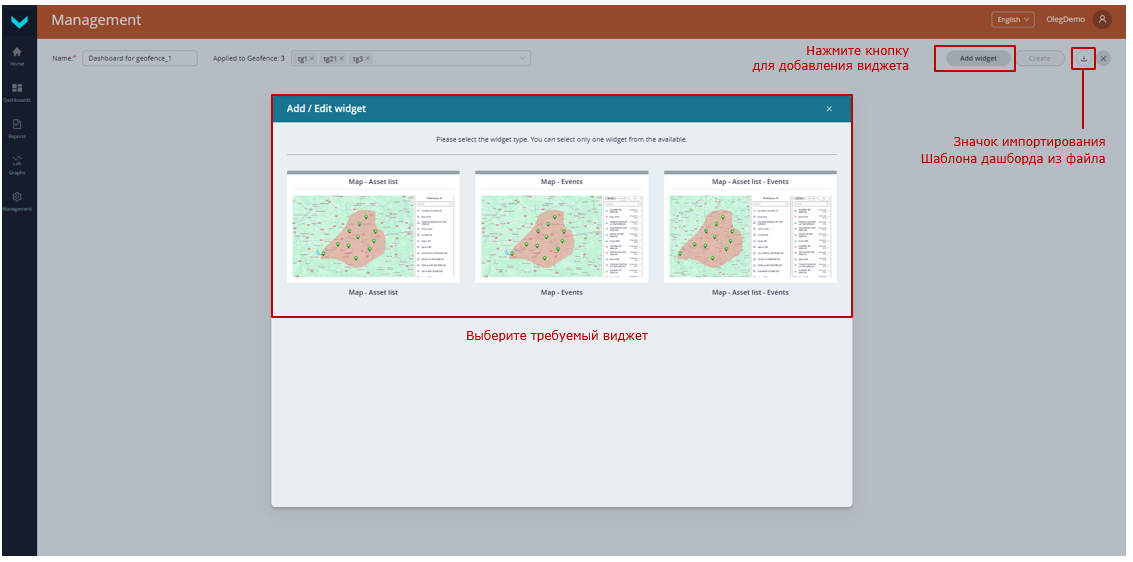Image resolution: width=1133 pixels, height=562 pixels.
Task: Open the English language dropdown
Action: [1012, 19]
